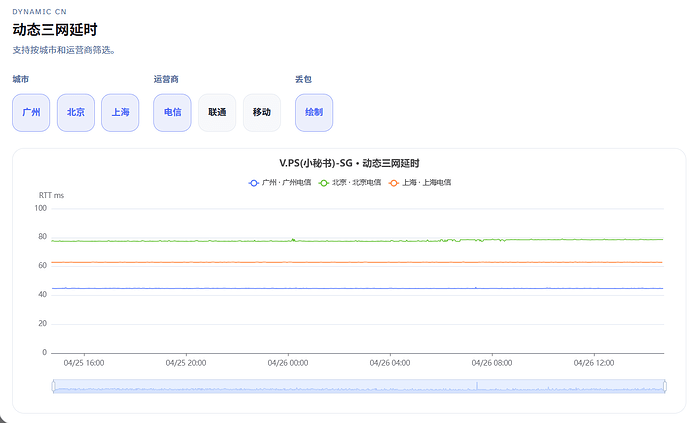The width and height of the screenshot is (690, 423).
Task: Toggle the 广州 city filter
Action: coord(31,113)
